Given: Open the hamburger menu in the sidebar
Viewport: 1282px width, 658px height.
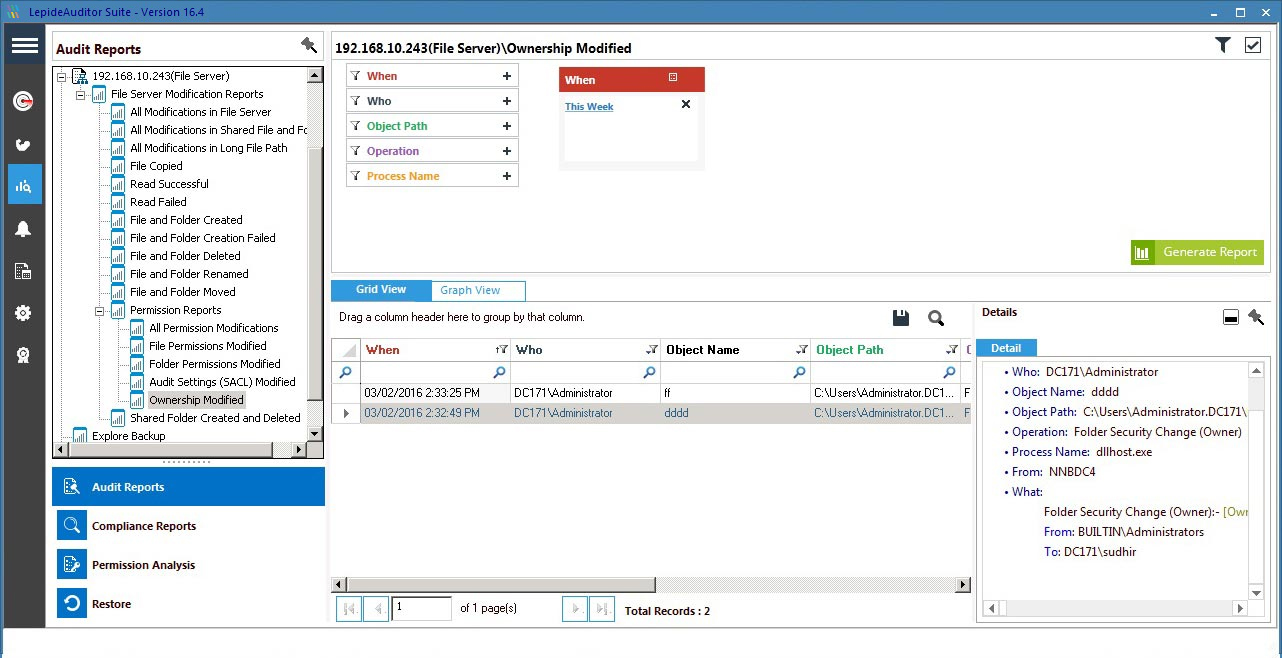Looking at the screenshot, I should (x=24, y=46).
